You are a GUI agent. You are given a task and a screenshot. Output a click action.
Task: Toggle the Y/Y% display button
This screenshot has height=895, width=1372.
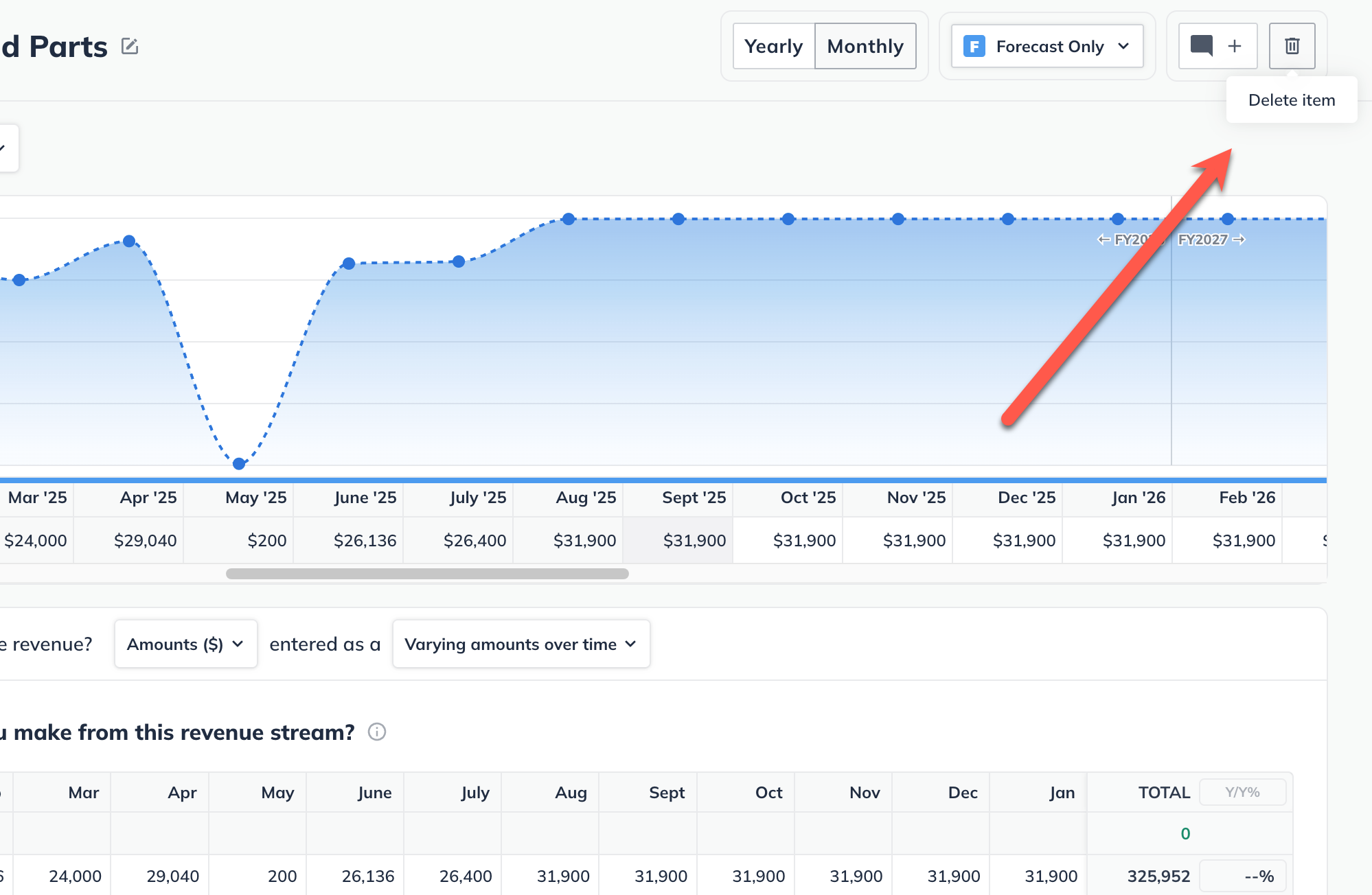1242,792
